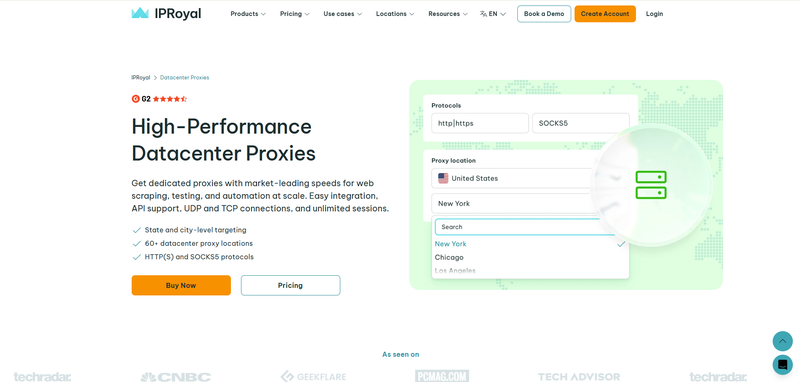This screenshot has width=800, height=382.
Task: Click the G2 logo icon
Action: click(136, 99)
